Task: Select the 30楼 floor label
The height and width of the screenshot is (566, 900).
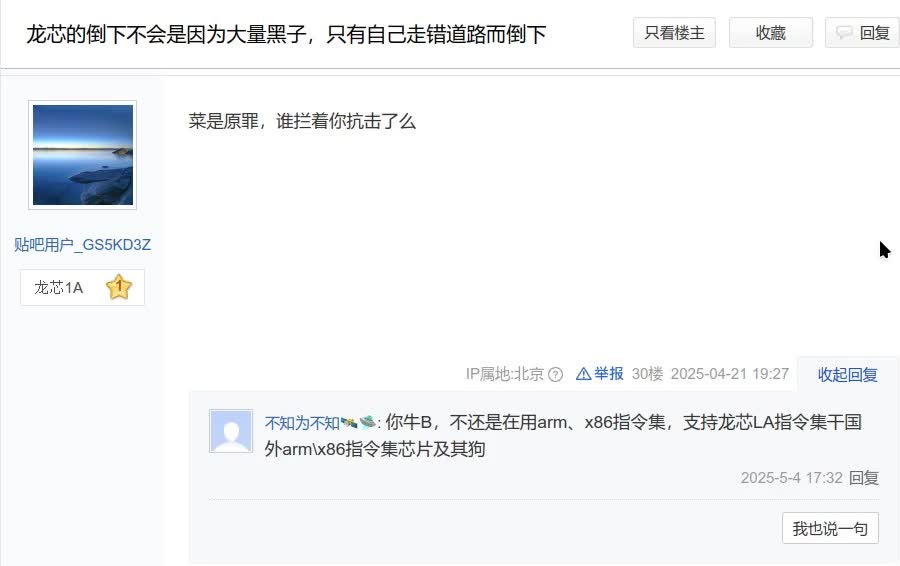Action: pyautogui.click(x=647, y=374)
